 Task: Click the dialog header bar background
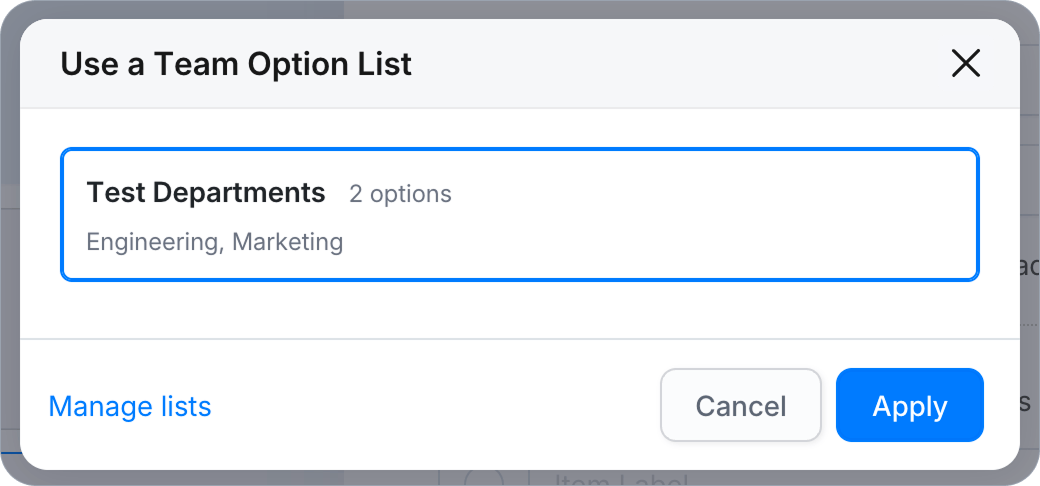[x=663, y=64]
